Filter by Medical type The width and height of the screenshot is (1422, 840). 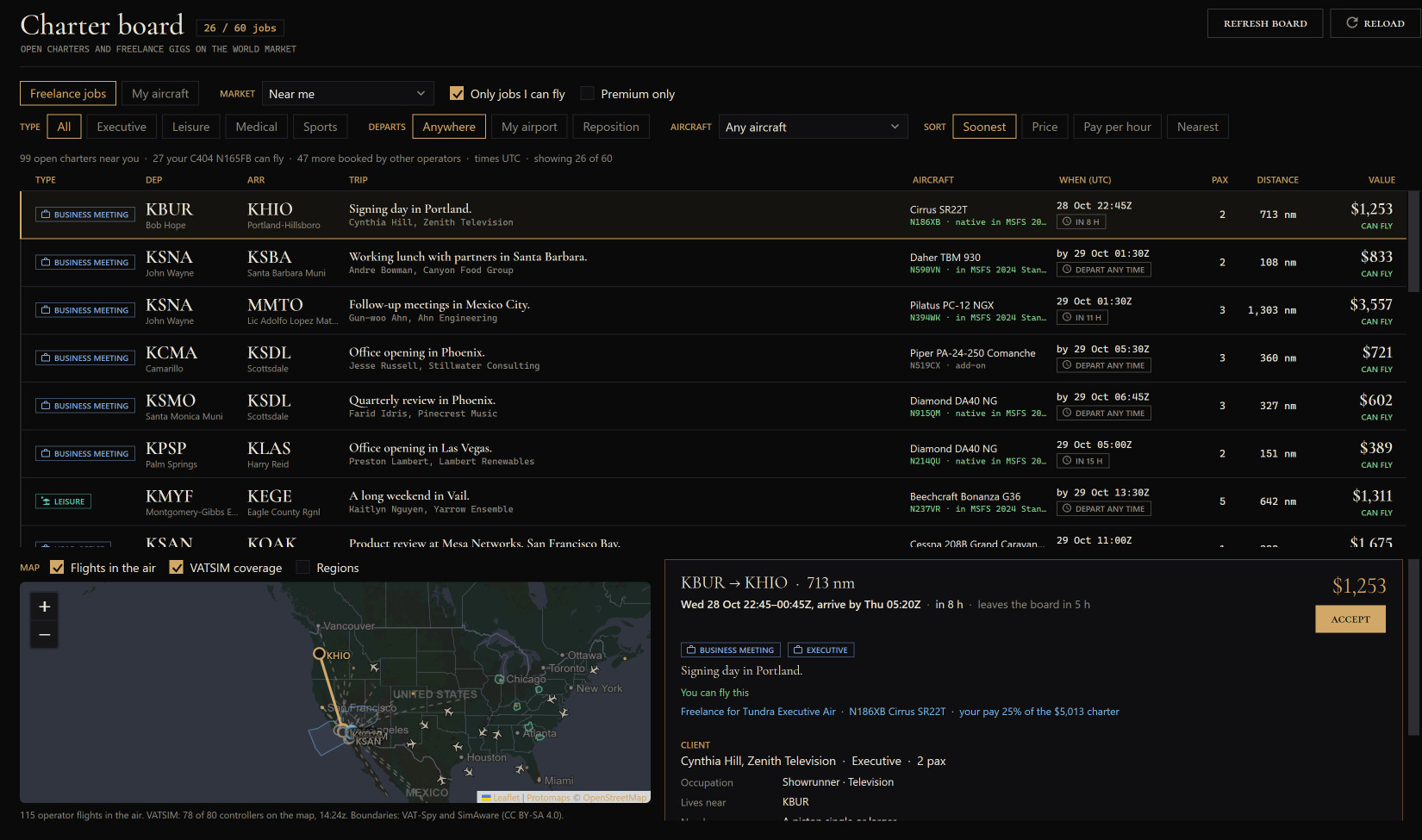click(257, 127)
